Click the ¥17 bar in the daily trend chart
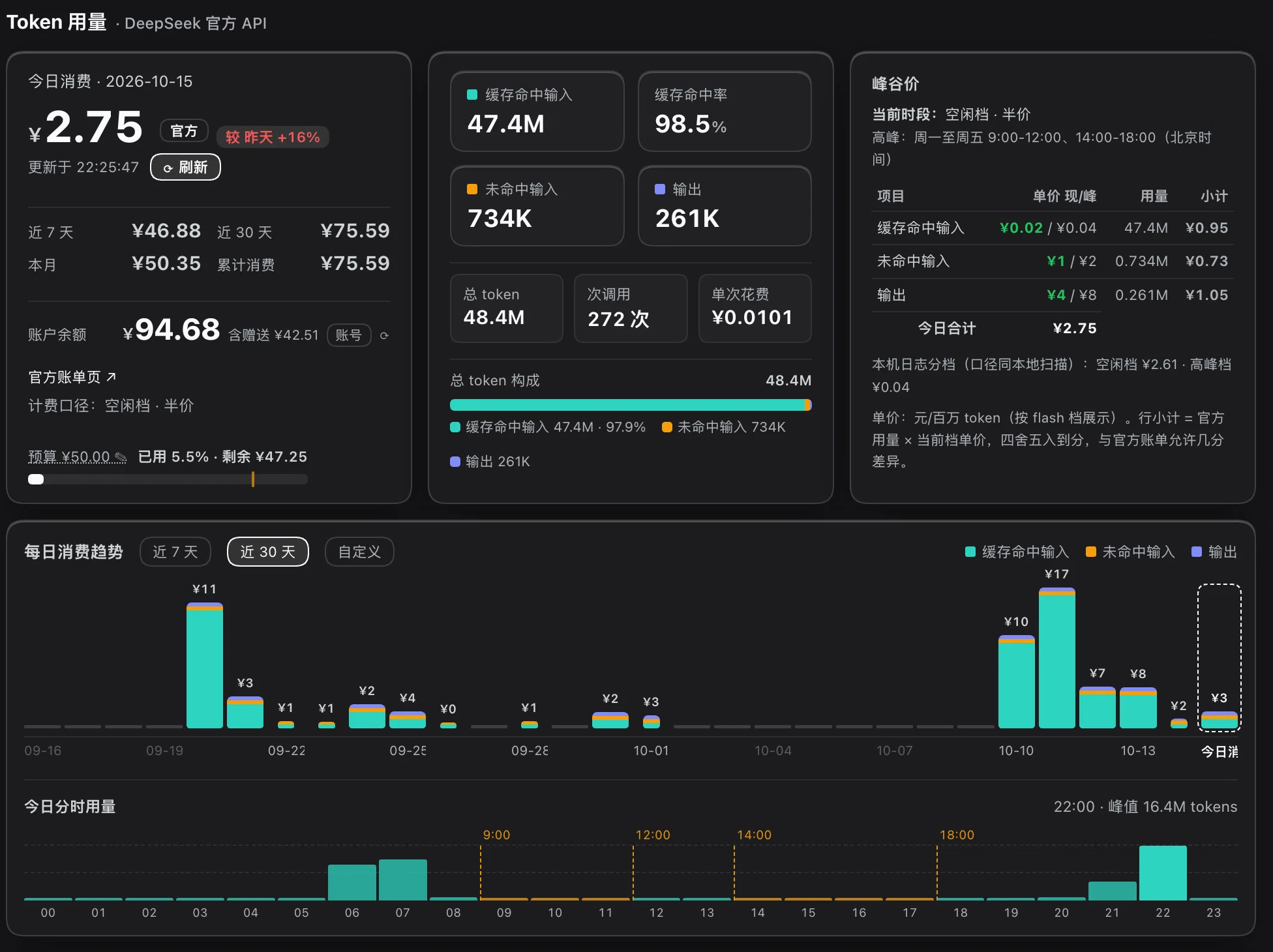The width and height of the screenshot is (1273, 952). 1057,658
